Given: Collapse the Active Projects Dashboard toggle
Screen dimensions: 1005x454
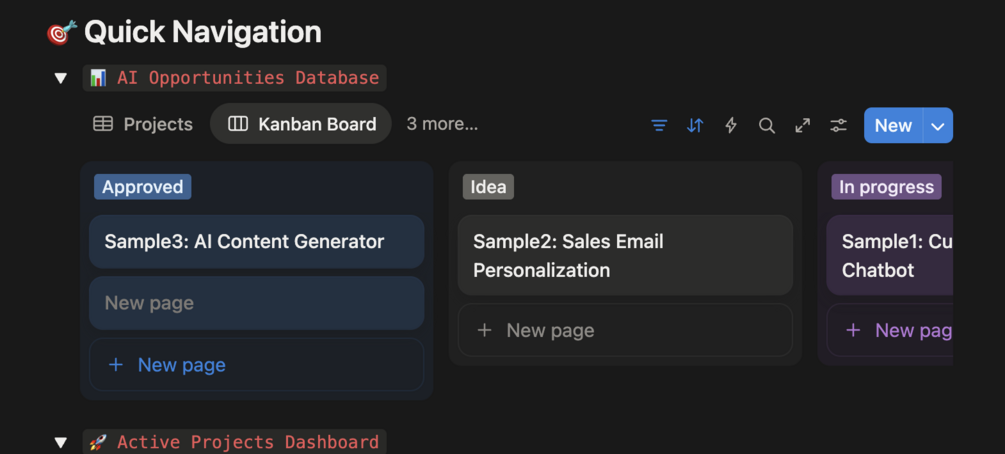Looking at the screenshot, I should [61, 442].
